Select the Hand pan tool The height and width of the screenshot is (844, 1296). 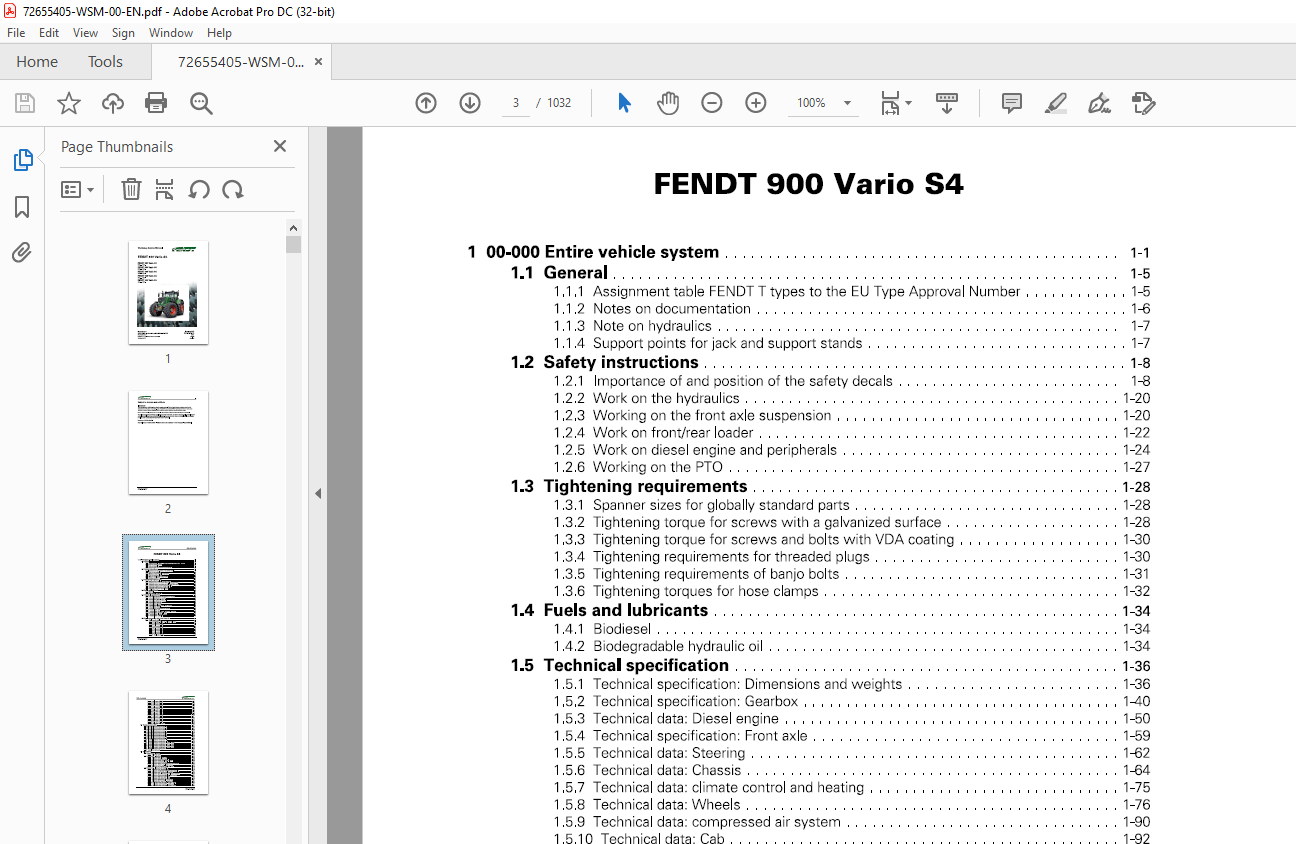point(668,103)
